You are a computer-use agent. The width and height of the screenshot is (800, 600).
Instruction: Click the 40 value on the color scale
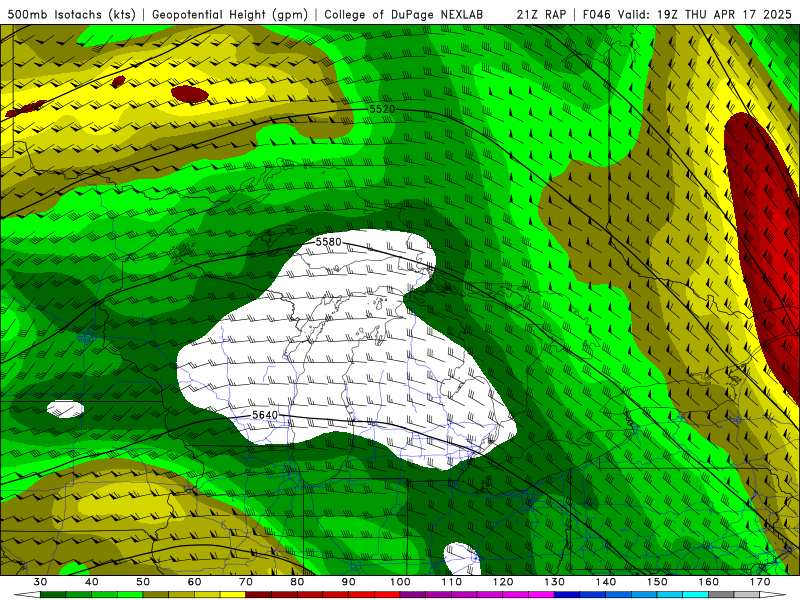pyautogui.click(x=92, y=582)
